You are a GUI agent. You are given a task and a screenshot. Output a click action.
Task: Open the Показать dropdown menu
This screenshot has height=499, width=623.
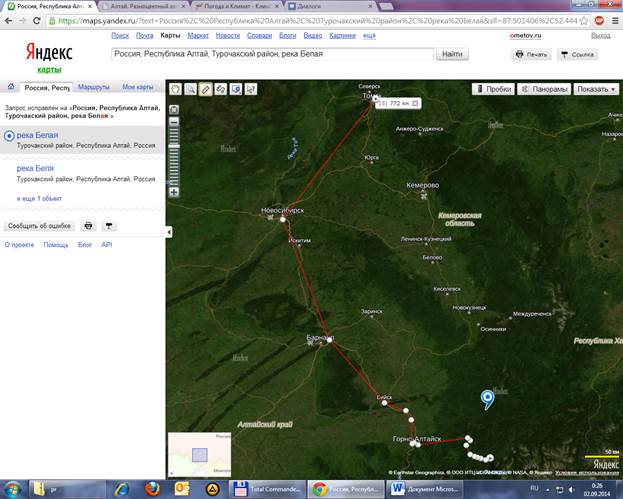(596, 89)
